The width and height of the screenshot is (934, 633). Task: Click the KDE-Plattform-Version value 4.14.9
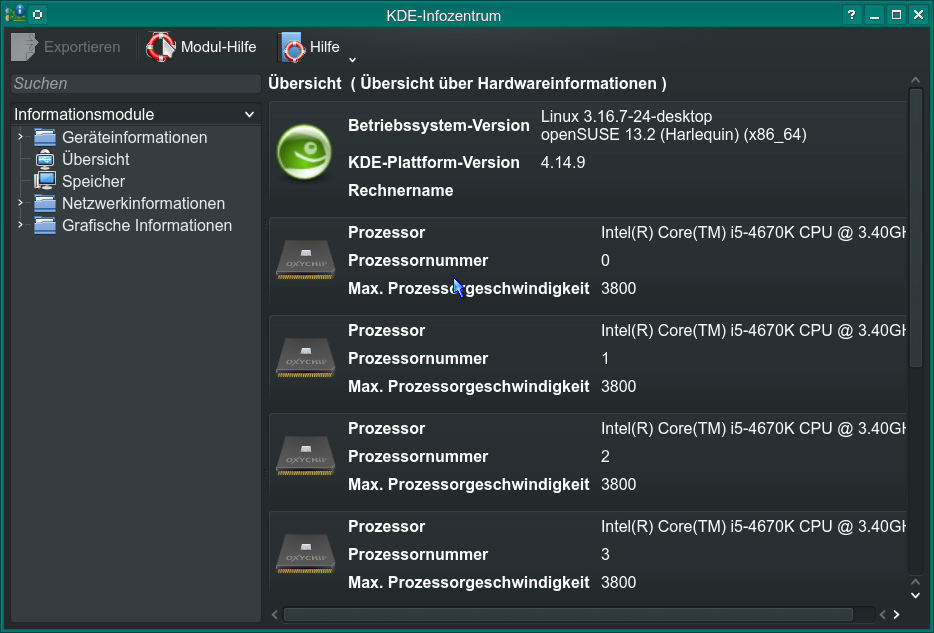pyautogui.click(x=563, y=163)
